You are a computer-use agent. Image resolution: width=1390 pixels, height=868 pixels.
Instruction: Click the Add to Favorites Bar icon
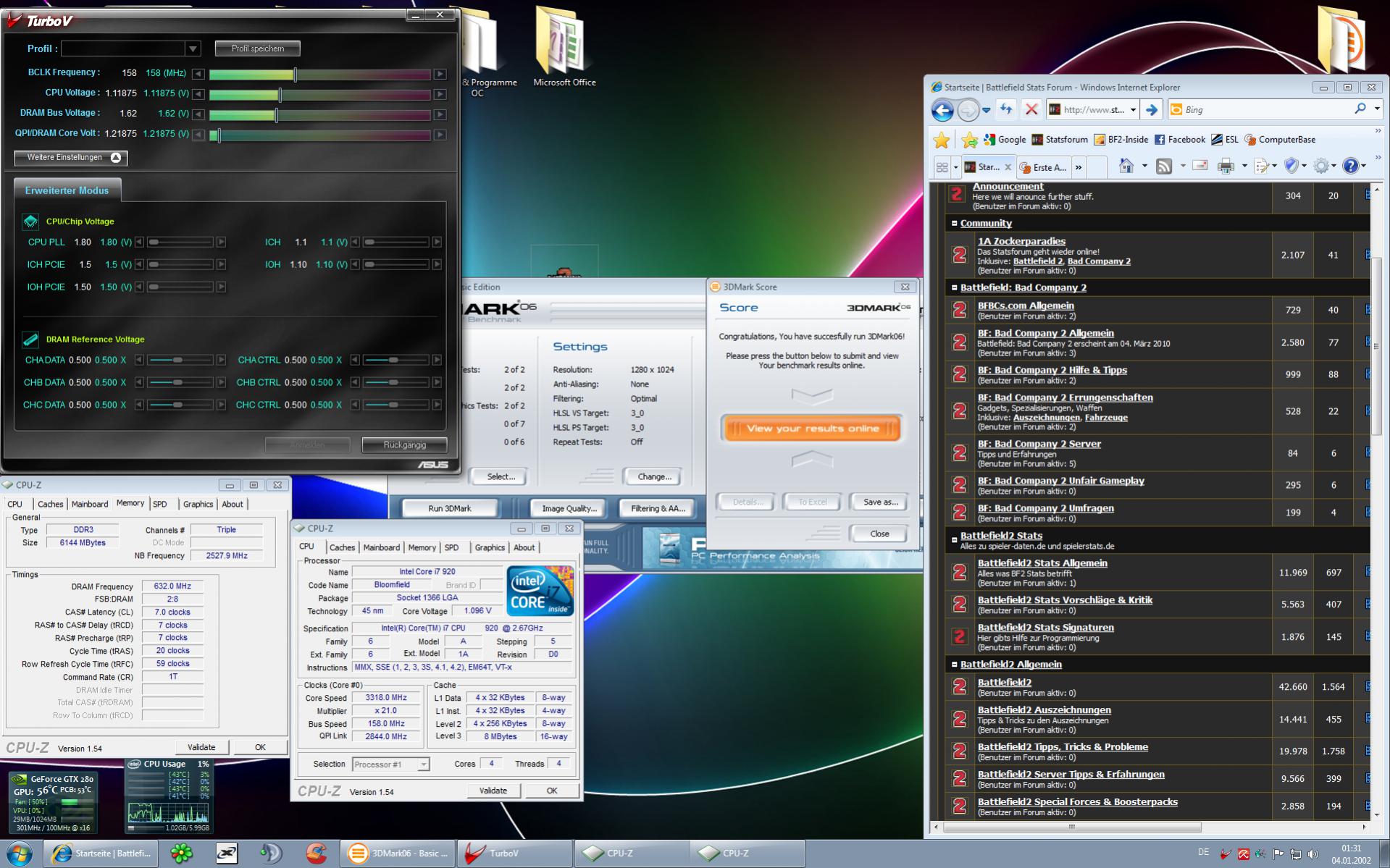pos(970,140)
